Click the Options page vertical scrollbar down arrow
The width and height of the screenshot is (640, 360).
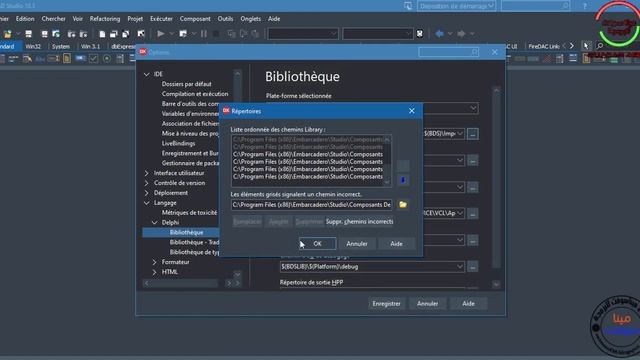point(496,284)
